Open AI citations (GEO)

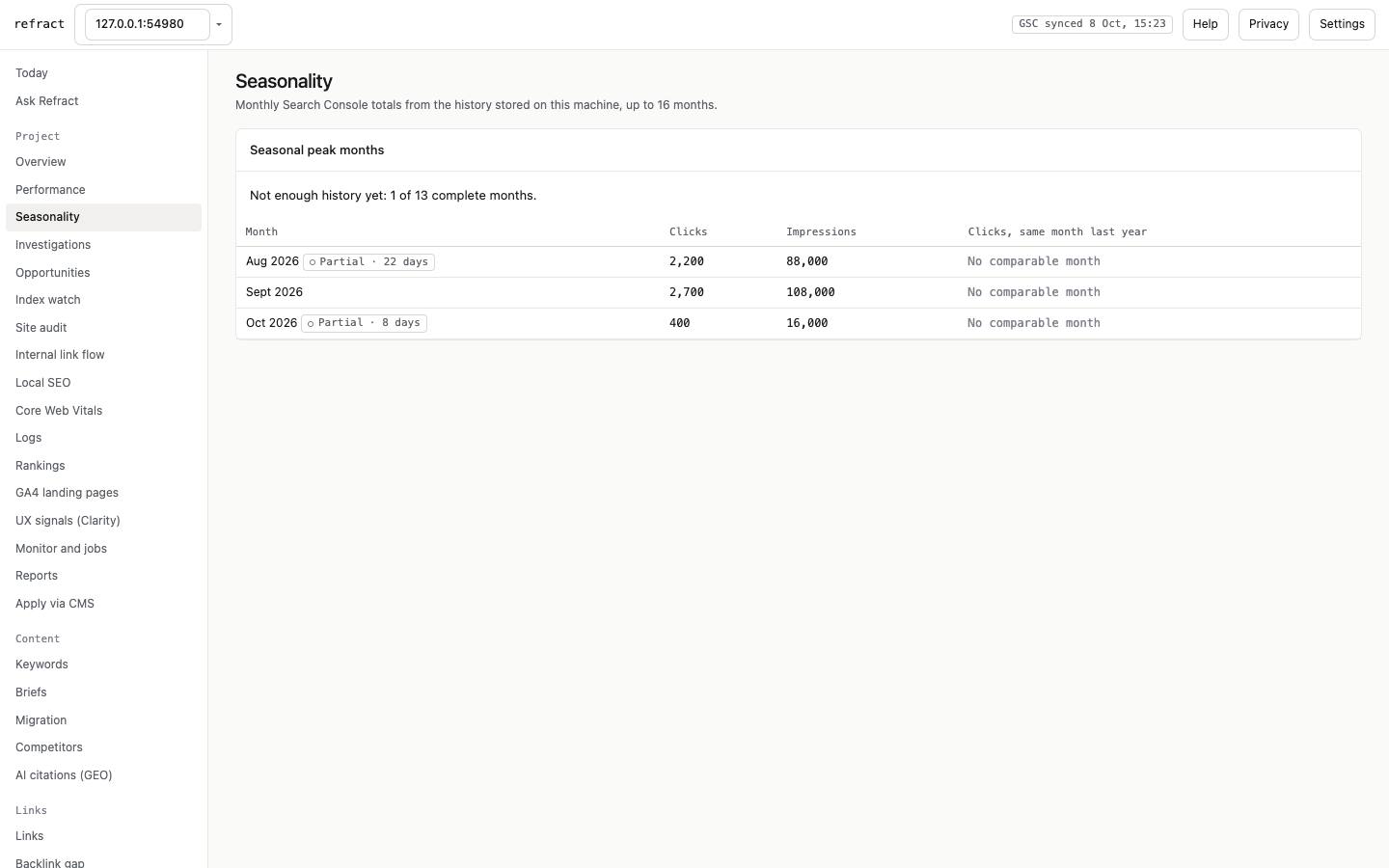pyautogui.click(x=103, y=775)
